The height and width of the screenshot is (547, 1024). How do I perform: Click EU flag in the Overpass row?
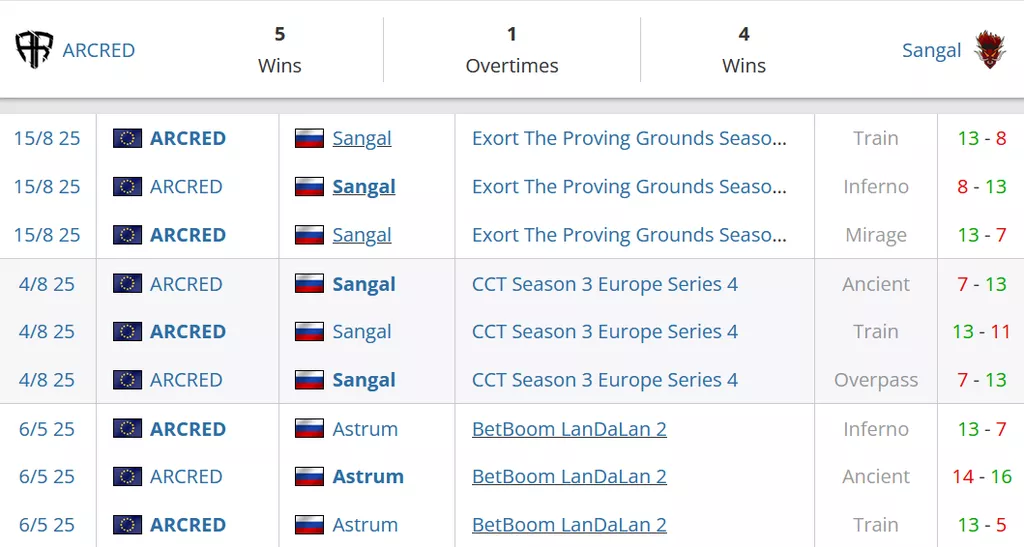click(127, 380)
